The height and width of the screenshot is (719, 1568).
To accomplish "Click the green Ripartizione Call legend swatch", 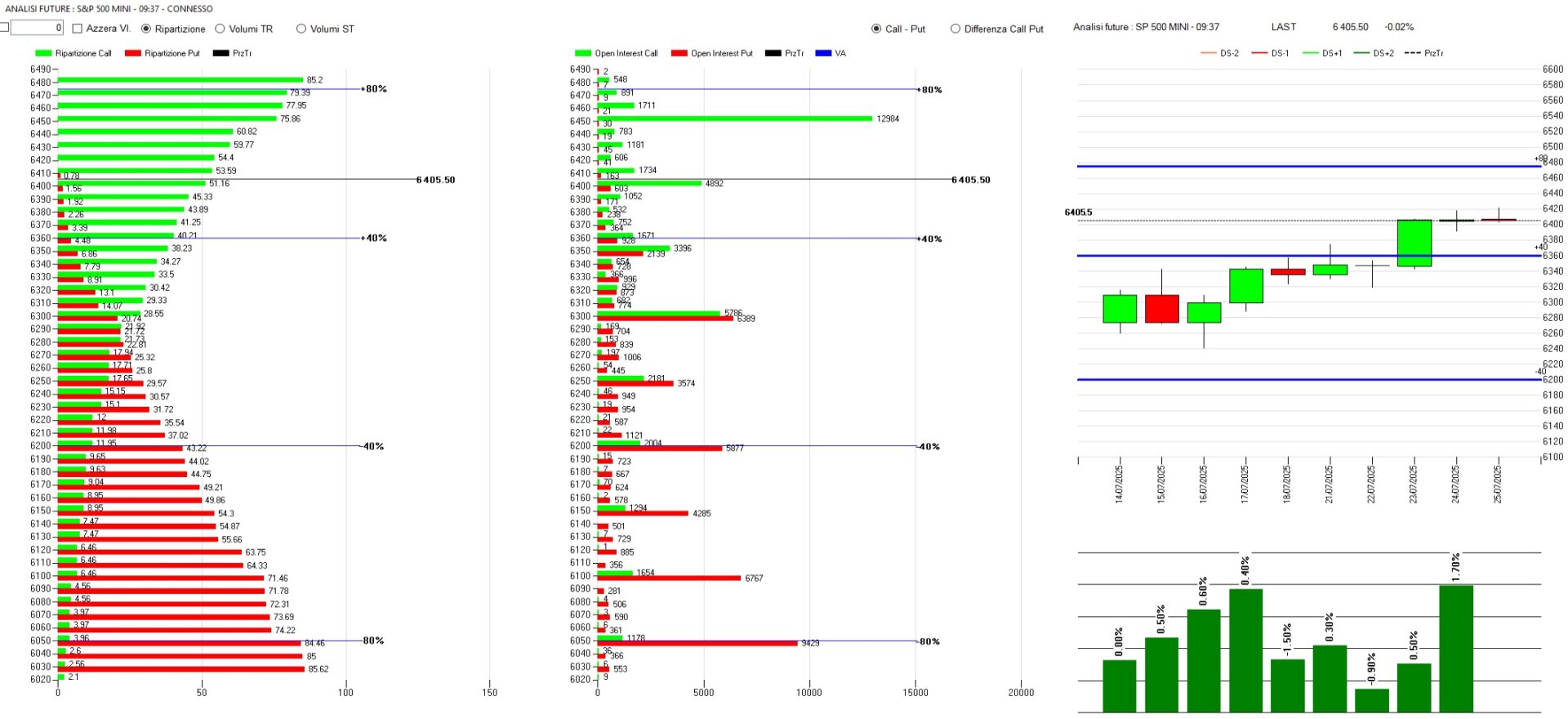I will click(x=42, y=53).
